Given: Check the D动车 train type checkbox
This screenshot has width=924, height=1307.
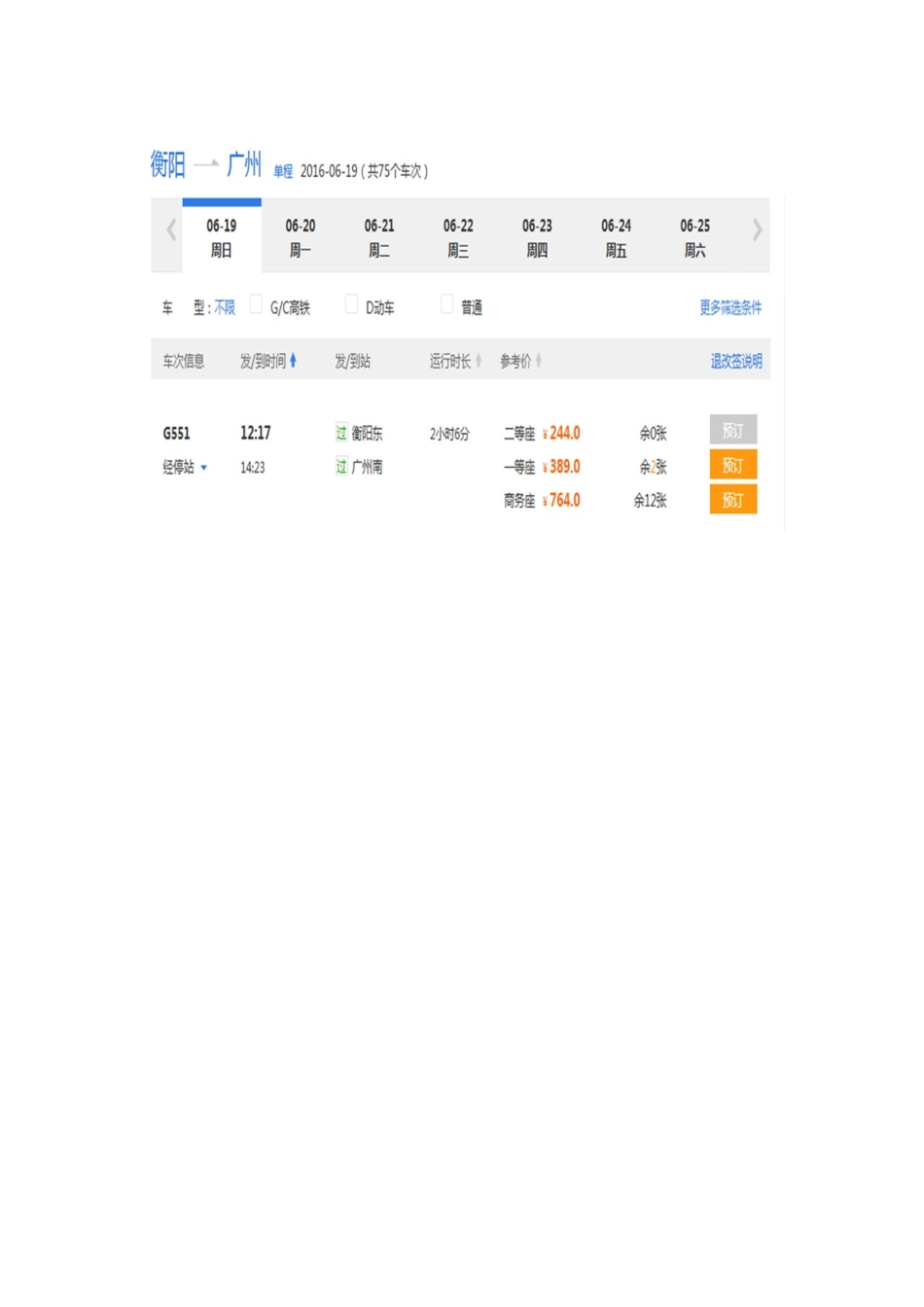Looking at the screenshot, I should (x=351, y=304).
